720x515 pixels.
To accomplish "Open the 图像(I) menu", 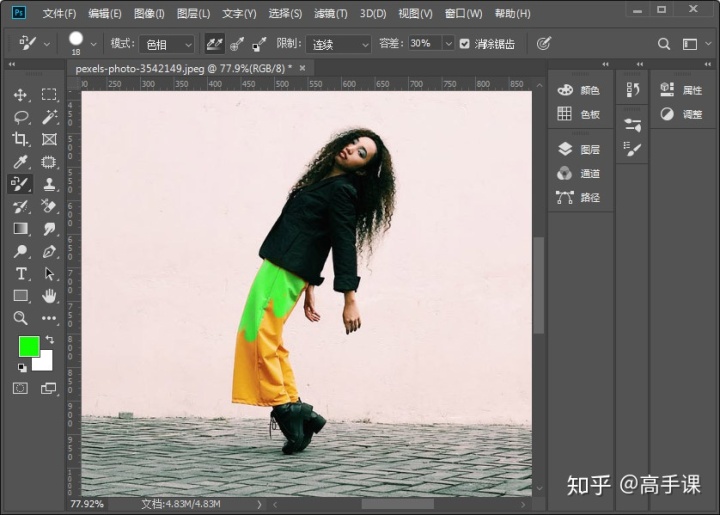I will [x=149, y=13].
